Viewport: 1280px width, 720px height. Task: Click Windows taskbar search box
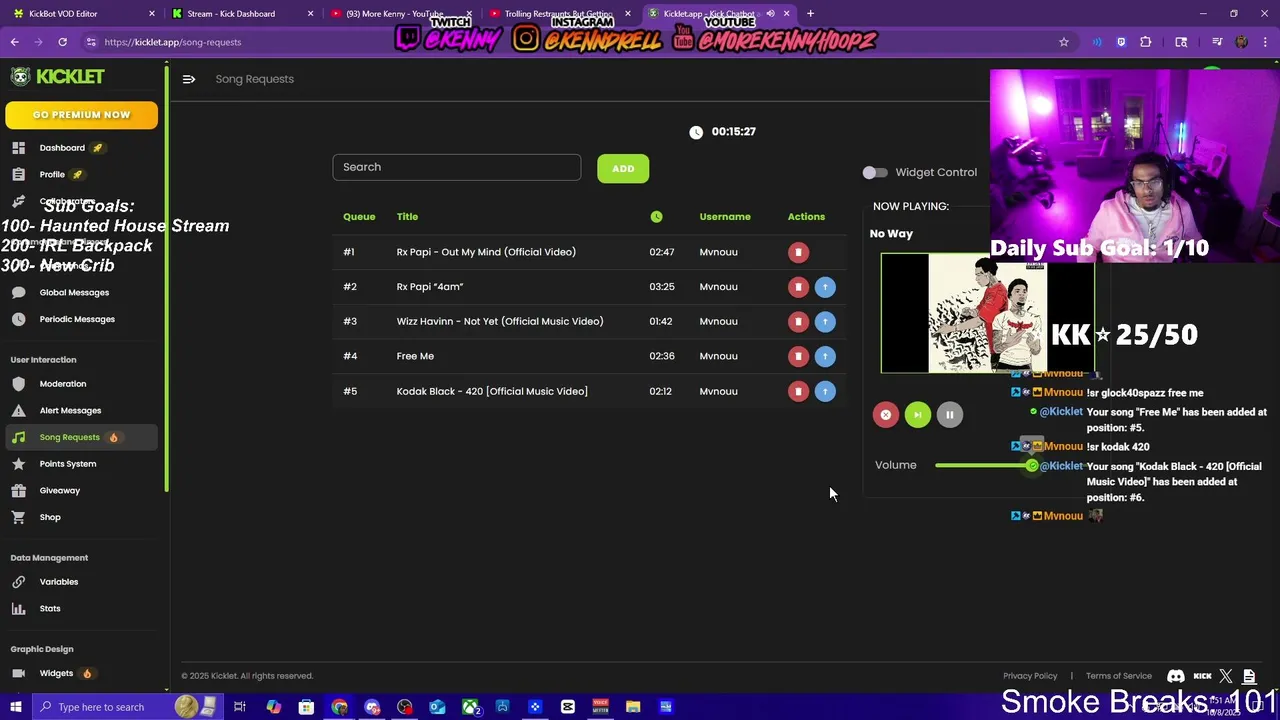[127, 707]
